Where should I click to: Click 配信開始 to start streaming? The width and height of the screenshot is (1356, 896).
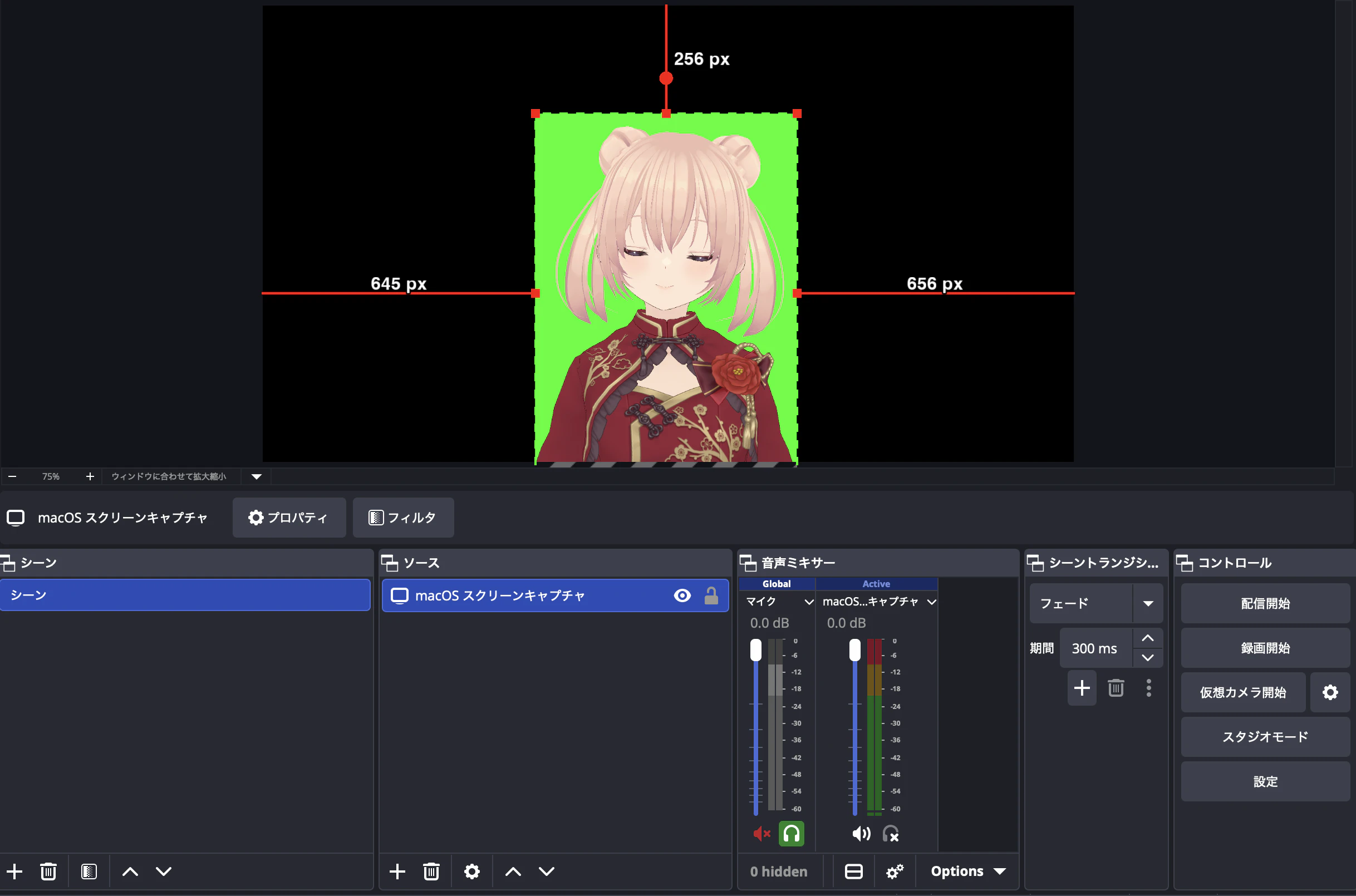1266,603
